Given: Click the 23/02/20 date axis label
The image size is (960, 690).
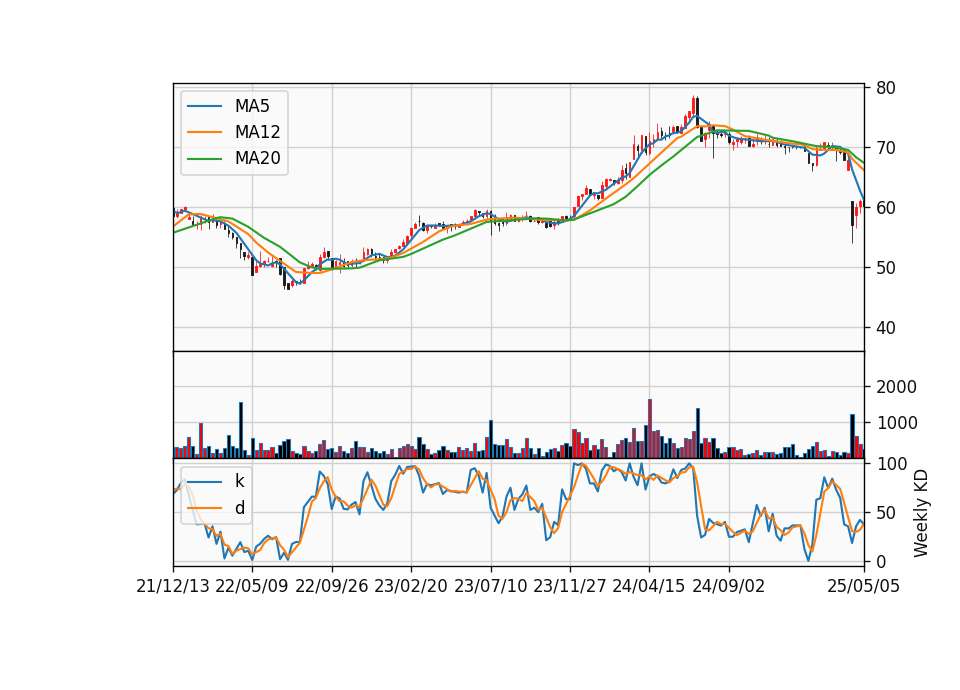Looking at the screenshot, I should click(411, 586).
